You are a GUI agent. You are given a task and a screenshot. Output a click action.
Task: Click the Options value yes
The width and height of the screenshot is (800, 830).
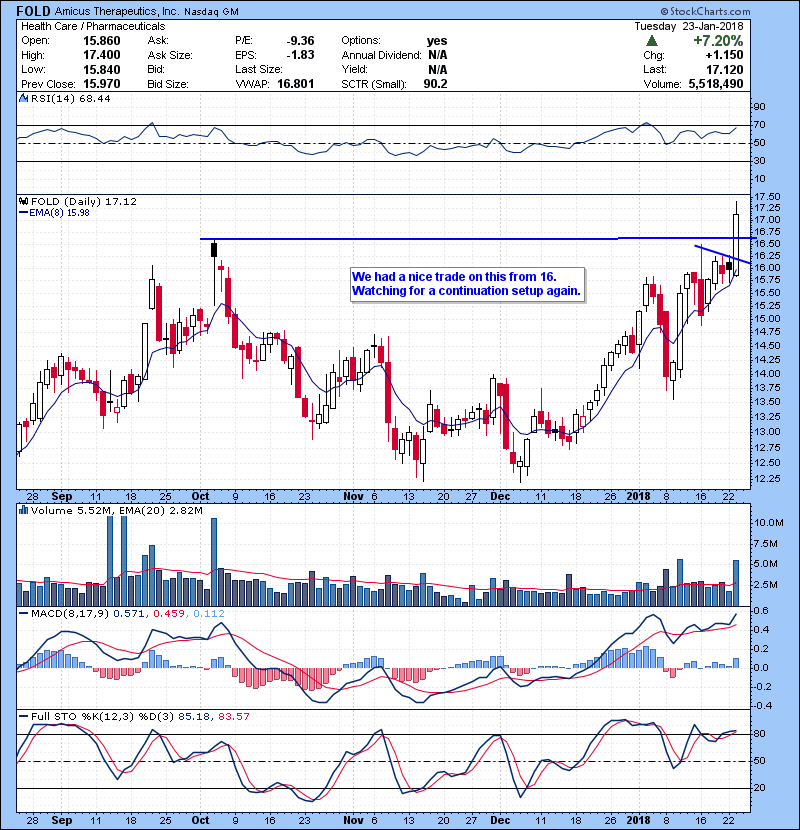coord(437,41)
